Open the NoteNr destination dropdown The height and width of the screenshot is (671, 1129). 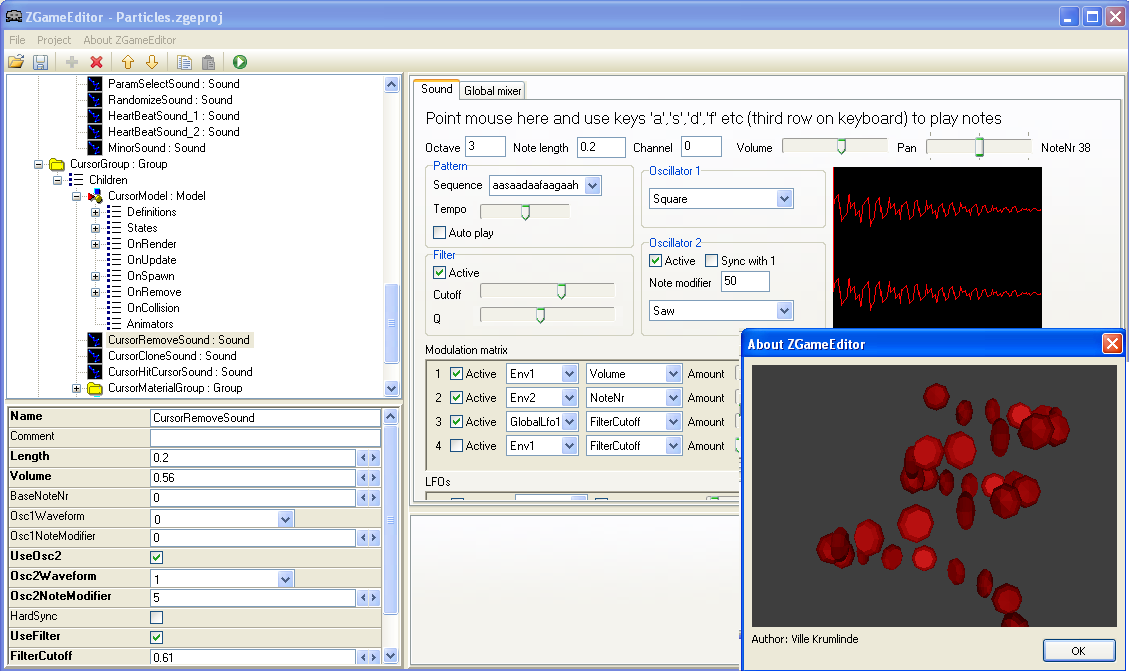[x=673, y=398]
